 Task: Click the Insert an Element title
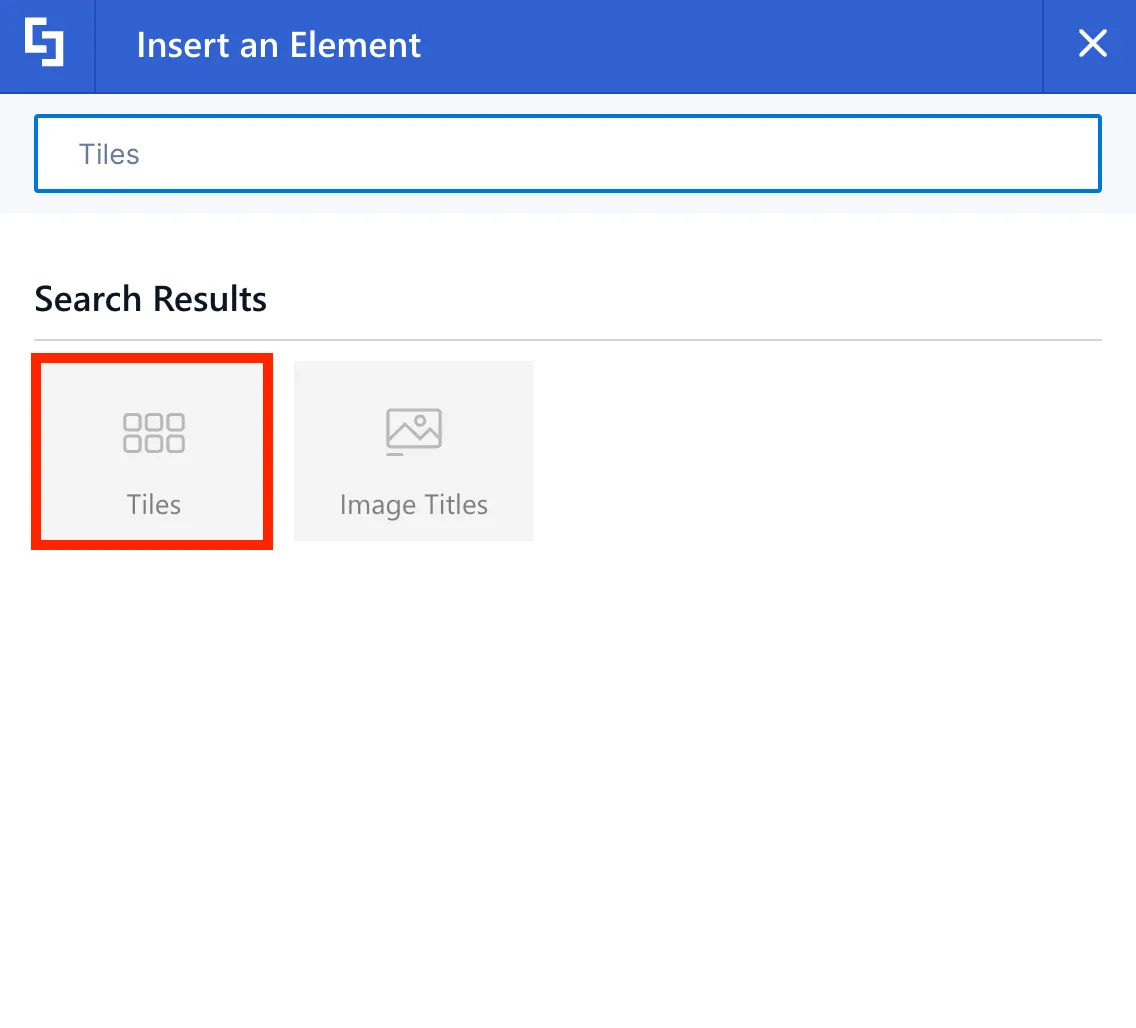278,46
